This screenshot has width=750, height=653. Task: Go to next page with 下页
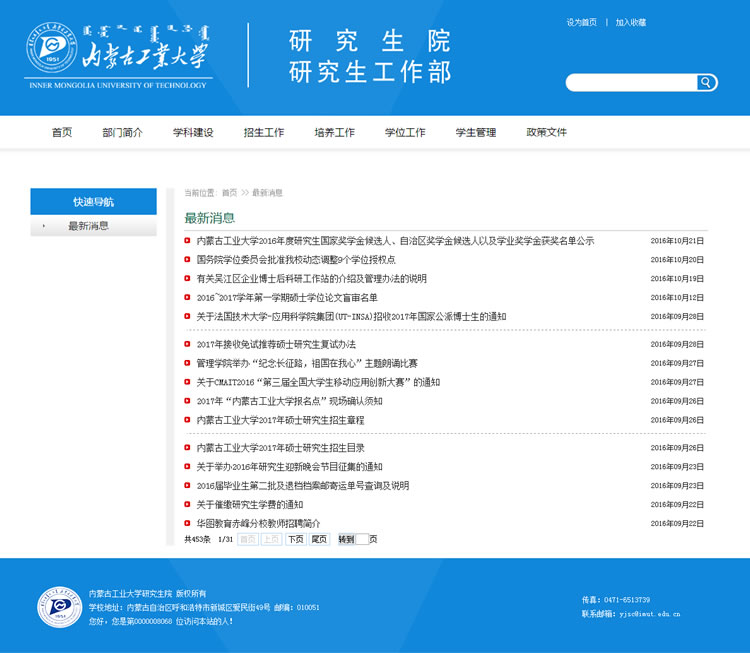(295, 539)
